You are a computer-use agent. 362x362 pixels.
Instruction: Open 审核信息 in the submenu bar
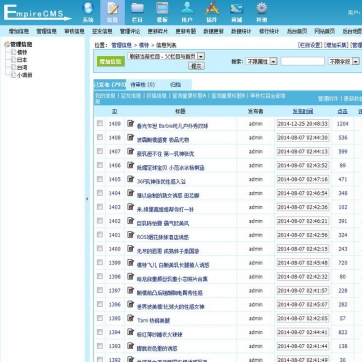(74, 31)
